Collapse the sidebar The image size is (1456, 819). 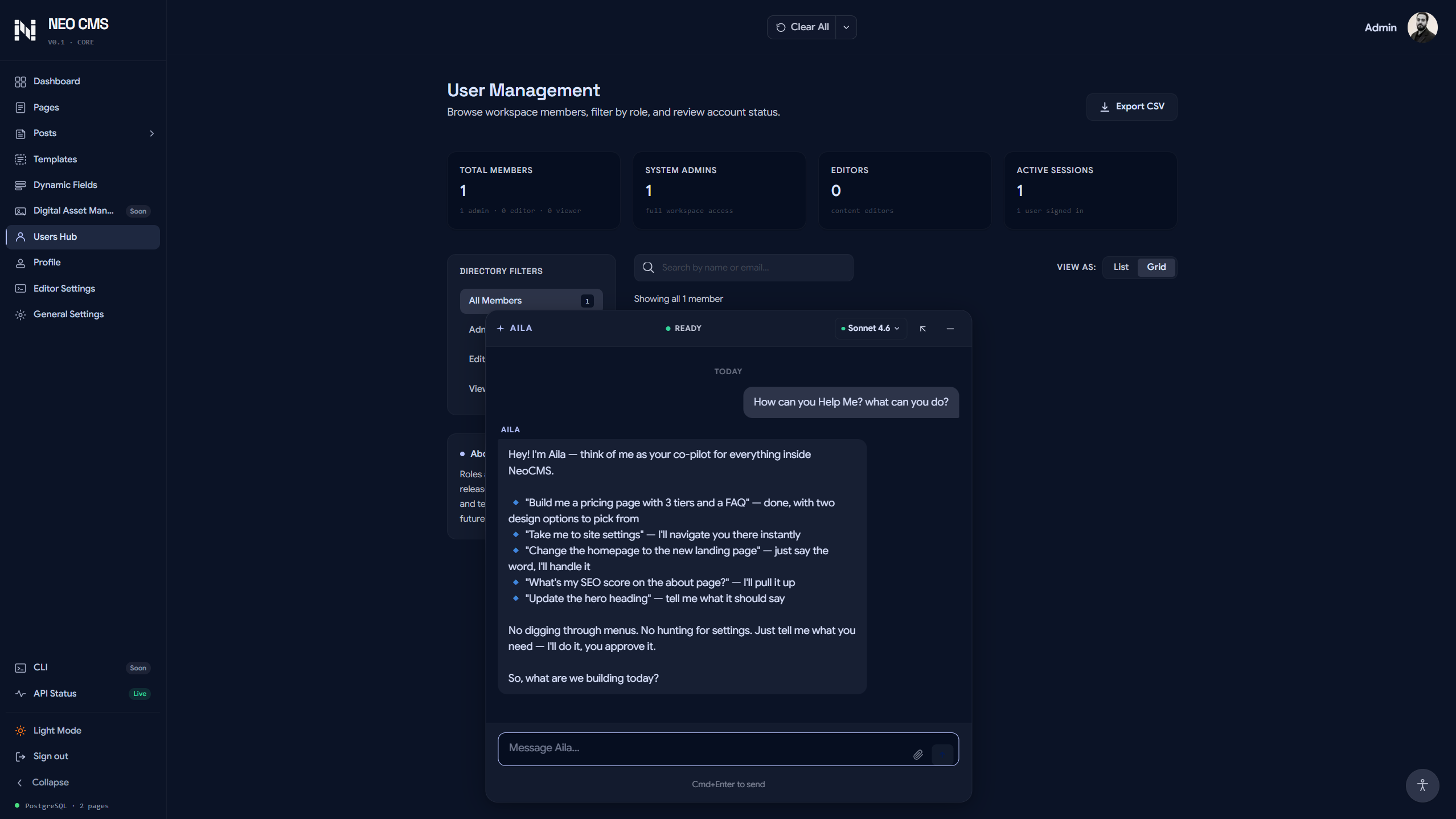[x=50, y=782]
